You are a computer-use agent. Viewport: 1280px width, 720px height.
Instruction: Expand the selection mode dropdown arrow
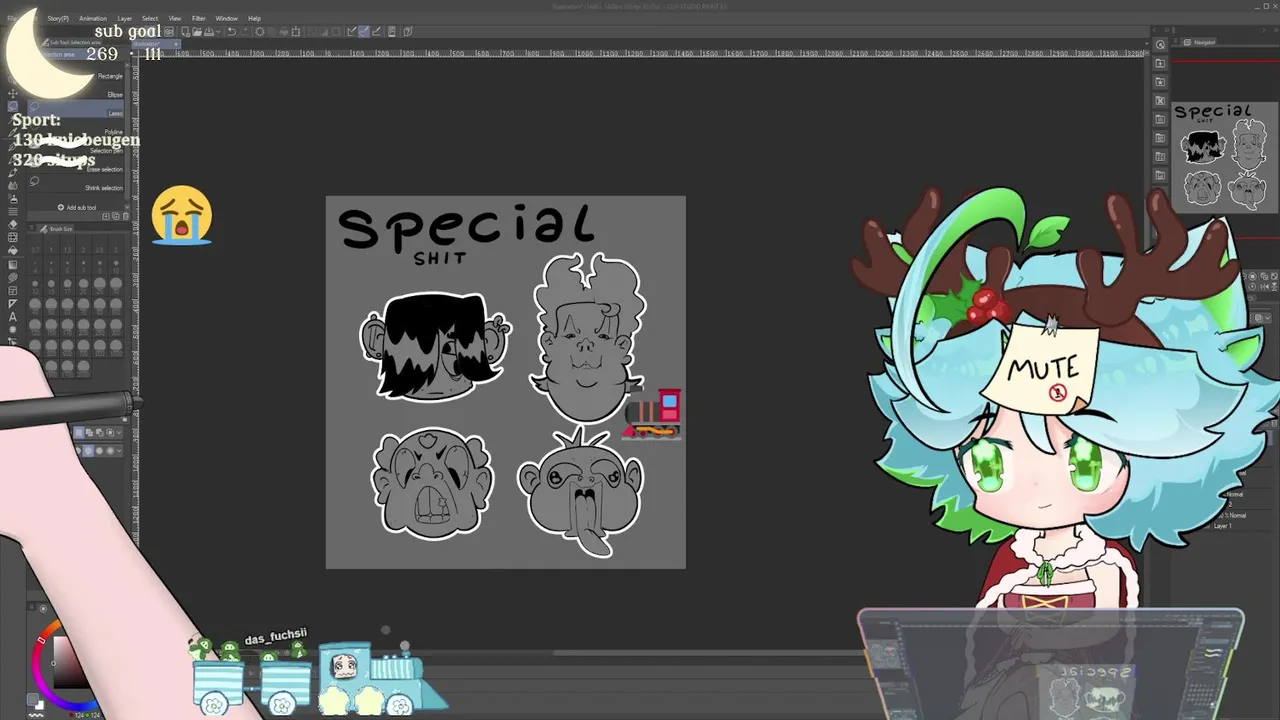tap(119, 432)
